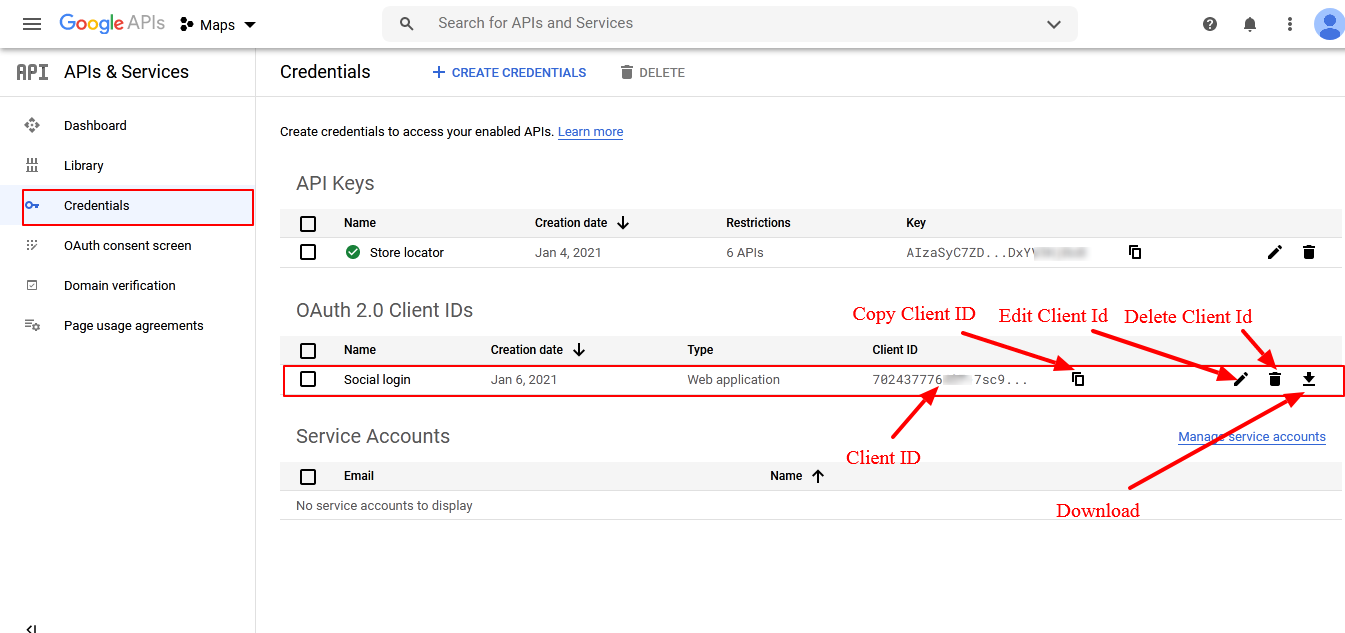
Task: Click the 'Jan 4, 2021' creation date
Action: coord(568,253)
